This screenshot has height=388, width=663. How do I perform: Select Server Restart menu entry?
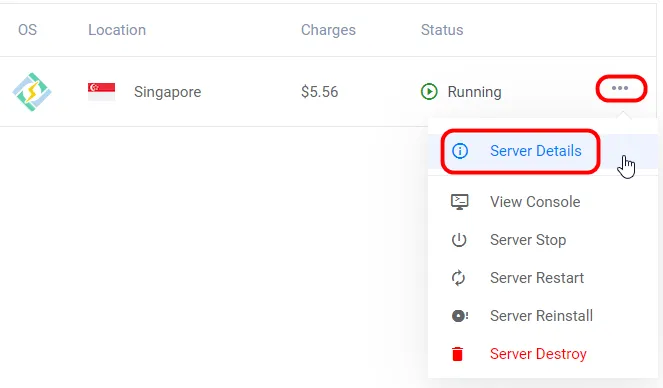click(x=543, y=278)
